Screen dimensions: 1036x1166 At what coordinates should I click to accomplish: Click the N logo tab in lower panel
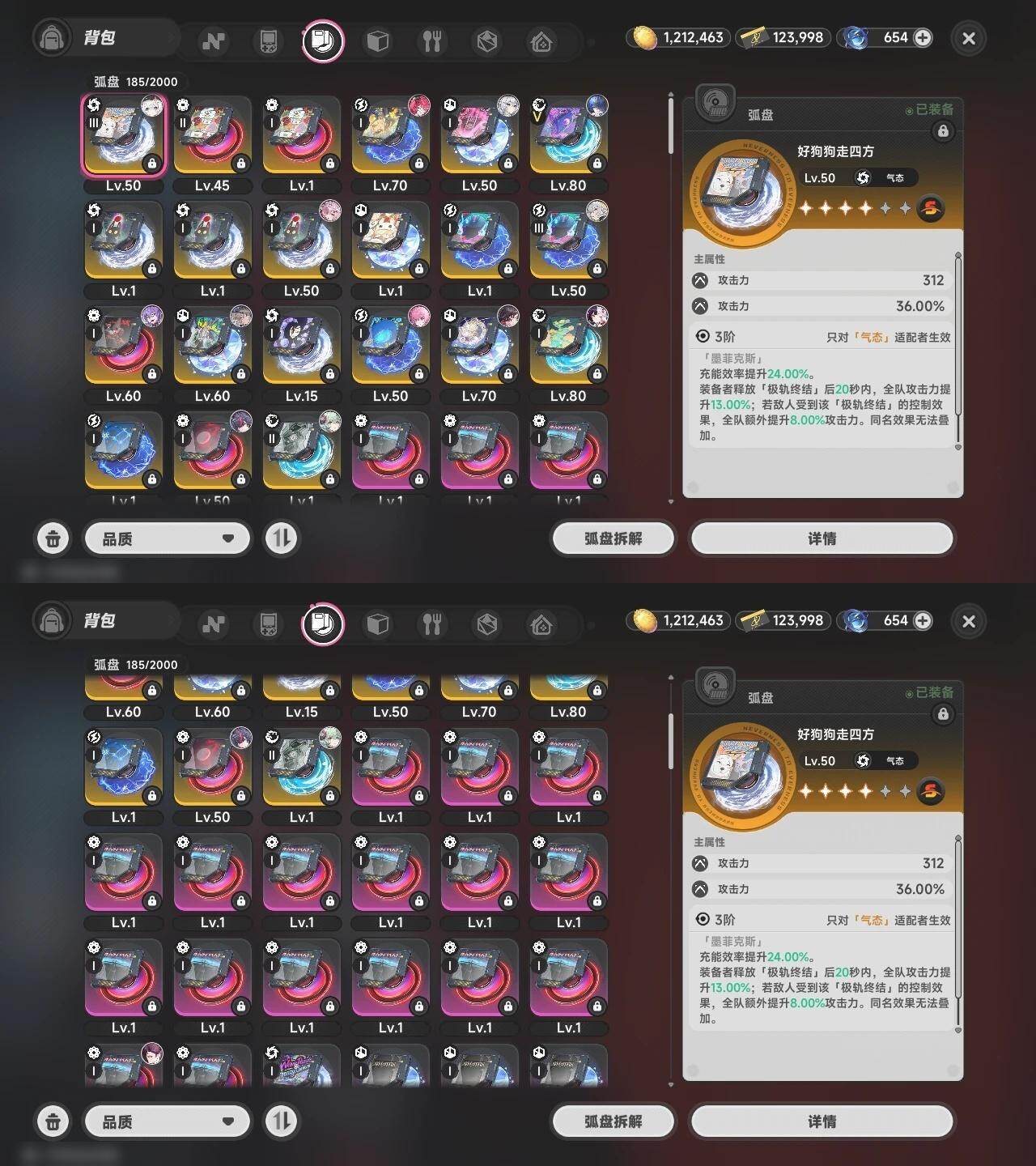point(214,624)
